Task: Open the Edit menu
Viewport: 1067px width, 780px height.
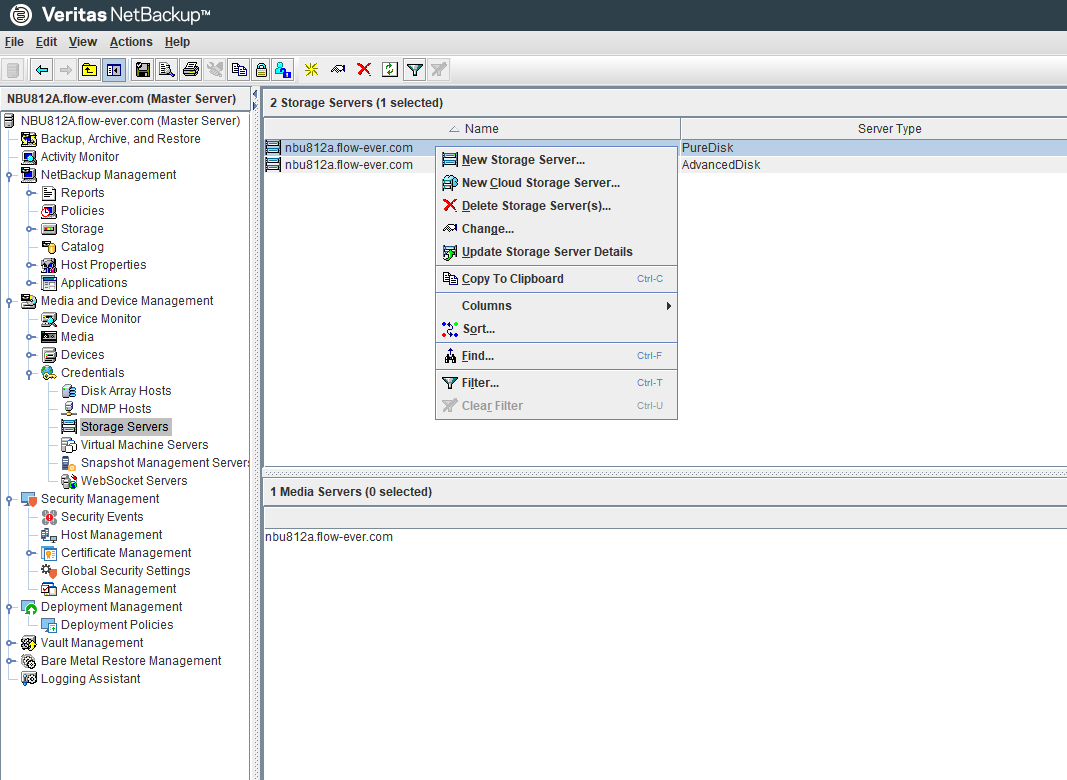Action: (46, 42)
